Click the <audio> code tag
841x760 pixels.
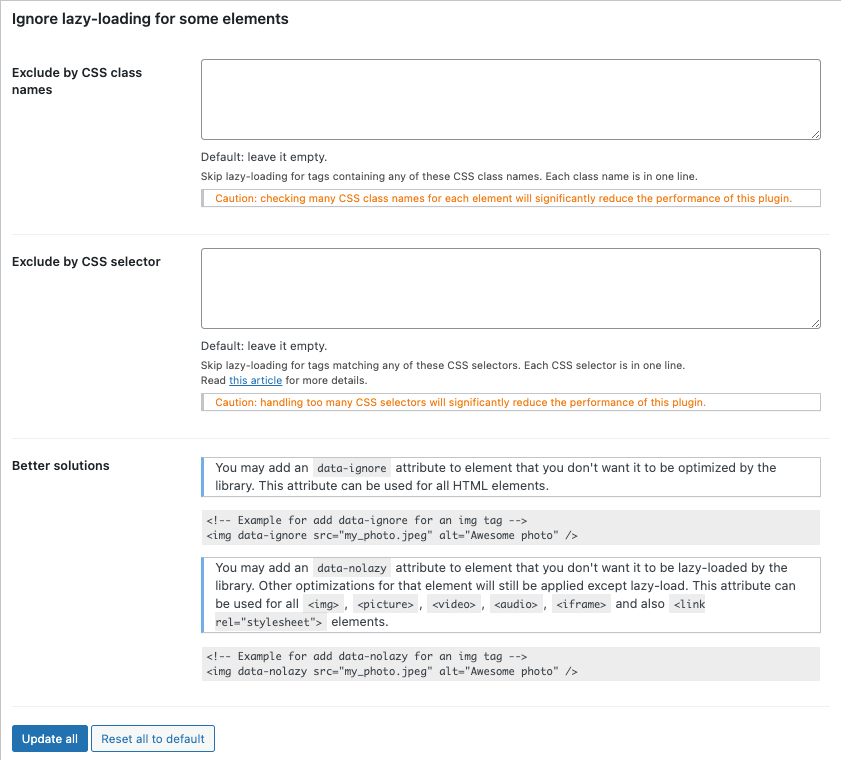[x=516, y=605]
